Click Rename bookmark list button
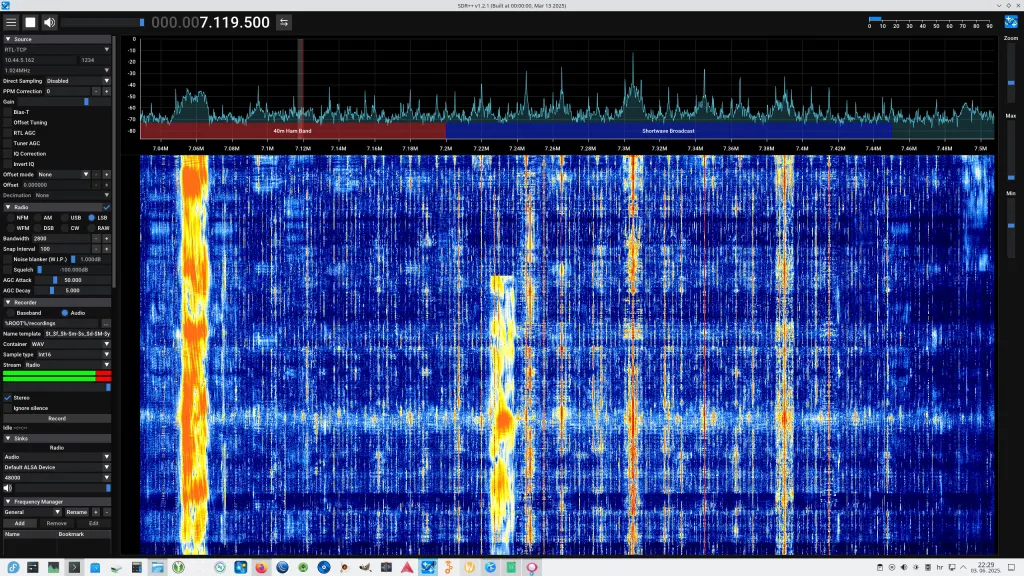The width and height of the screenshot is (1024, 576). coord(77,512)
